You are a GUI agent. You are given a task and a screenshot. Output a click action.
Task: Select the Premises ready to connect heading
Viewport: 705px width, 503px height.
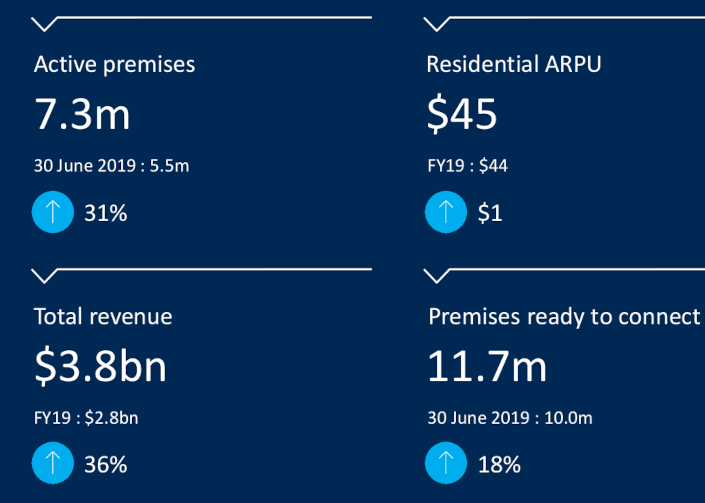click(x=564, y=317)
